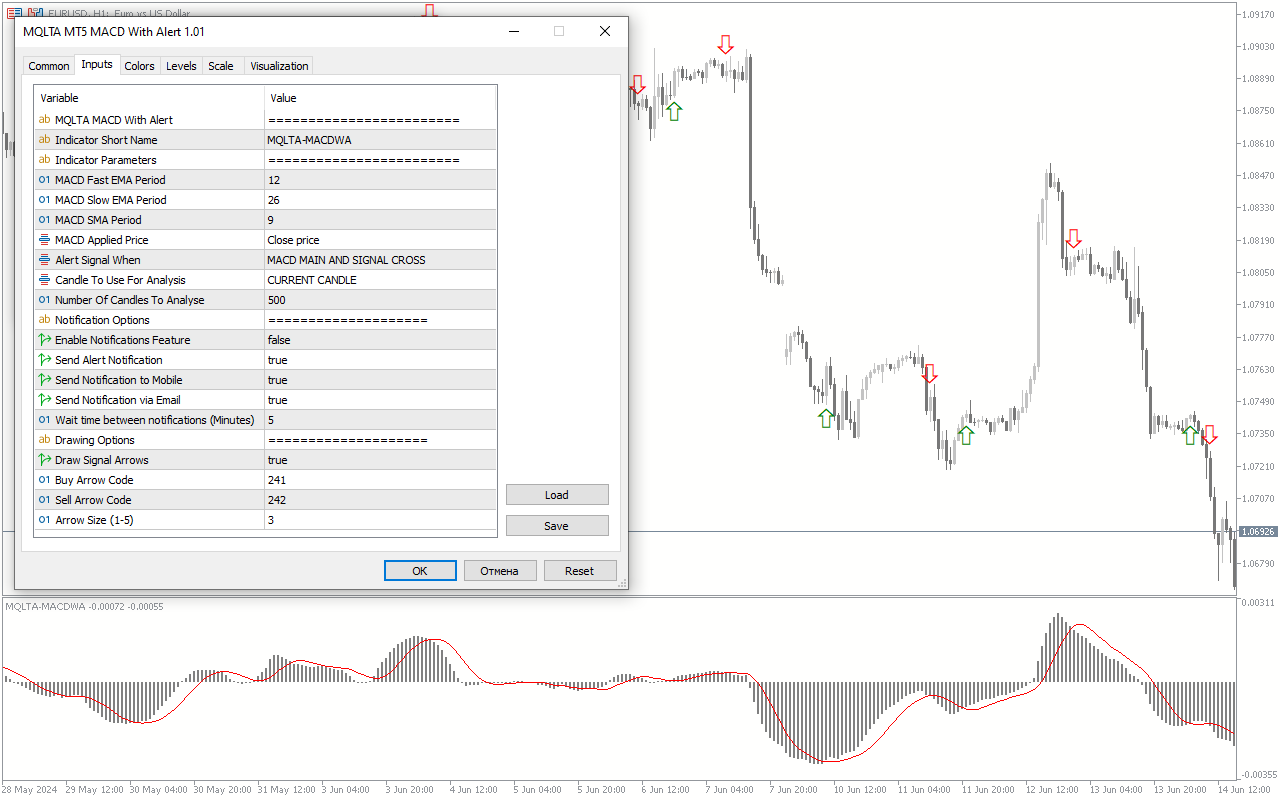1280x800 pixels.
Task: Click the 1.06926 current price label on chart
Action: tap(1258, 532)
